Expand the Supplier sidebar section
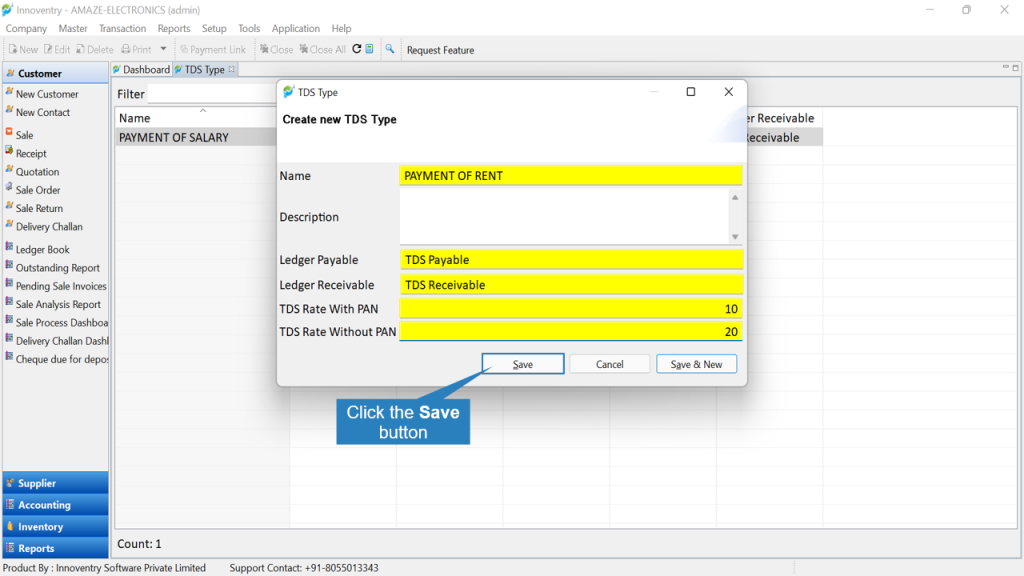1024x576 pixels. click(56, 483)
